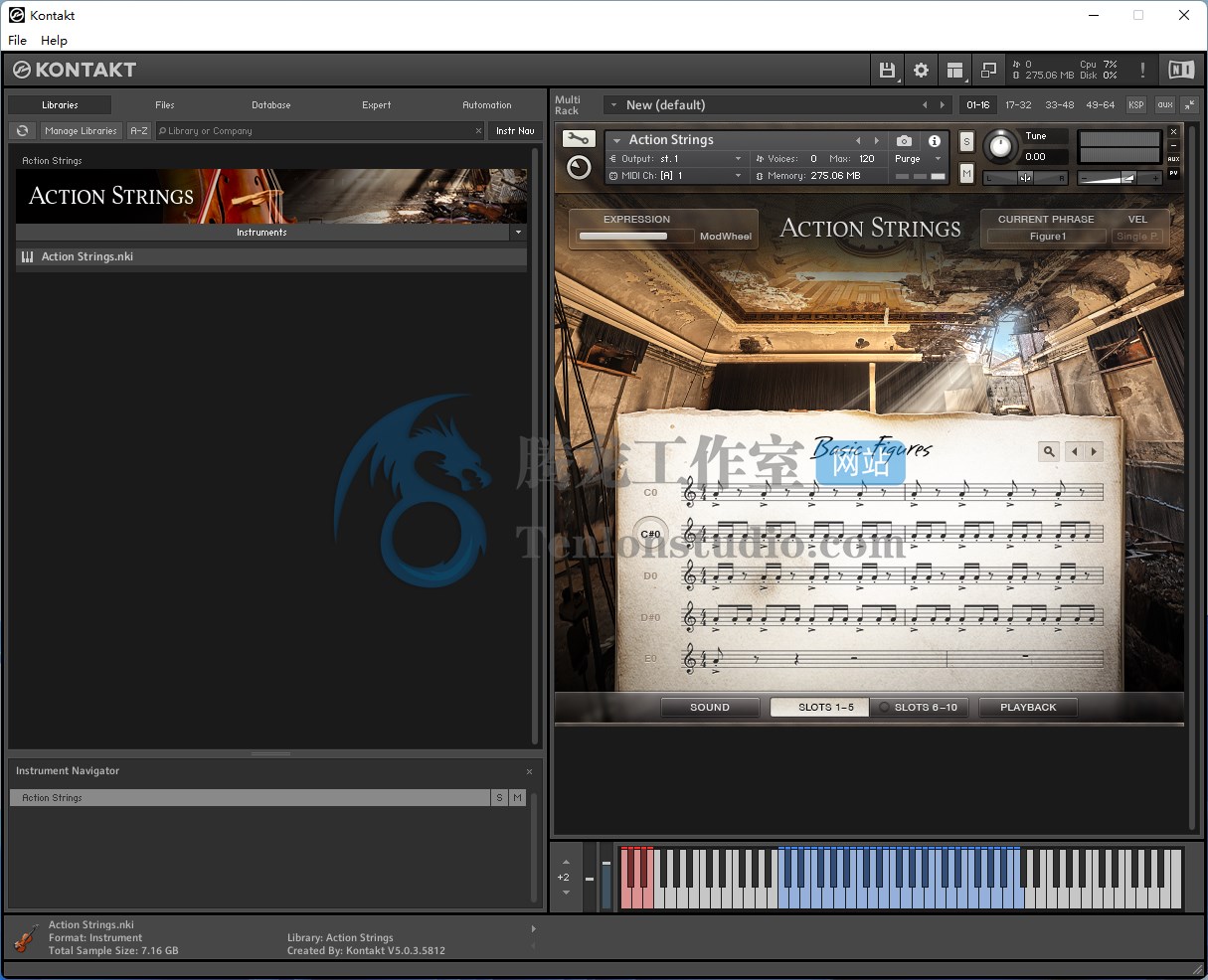Open the SOUND page
The width and height of the screenshot is (1208, 980).
pos(710,707)
